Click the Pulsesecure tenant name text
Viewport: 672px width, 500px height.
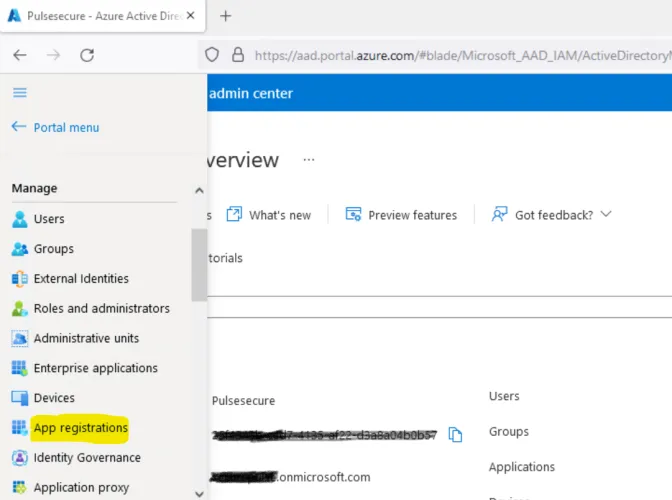pos(243,401)
